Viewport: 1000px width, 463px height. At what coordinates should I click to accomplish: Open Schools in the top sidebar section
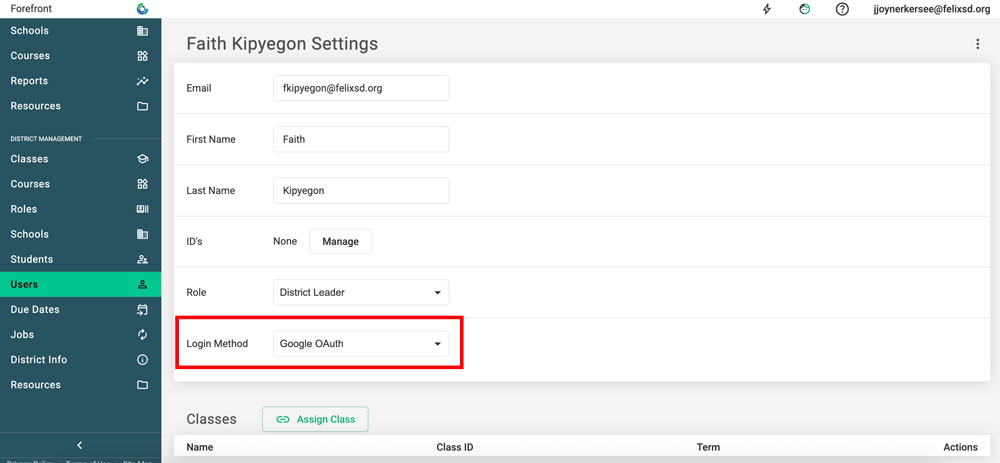[x=80, y=31]
